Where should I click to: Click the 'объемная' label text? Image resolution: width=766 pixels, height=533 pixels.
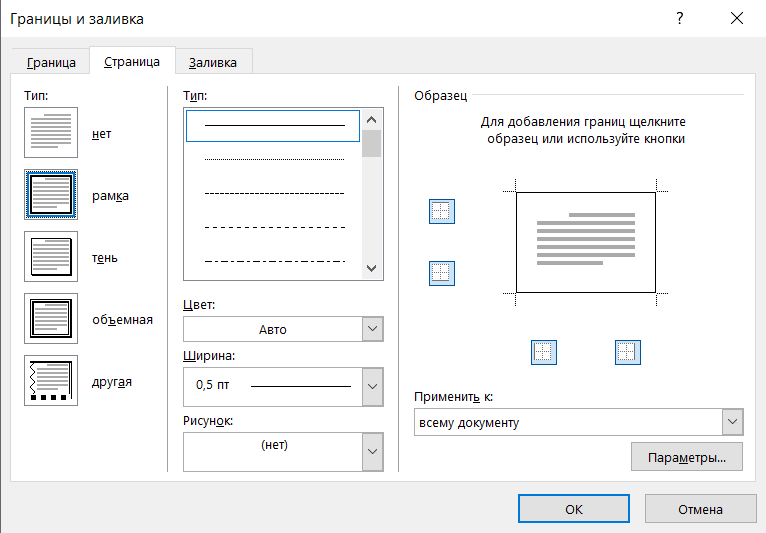(122, 320)
